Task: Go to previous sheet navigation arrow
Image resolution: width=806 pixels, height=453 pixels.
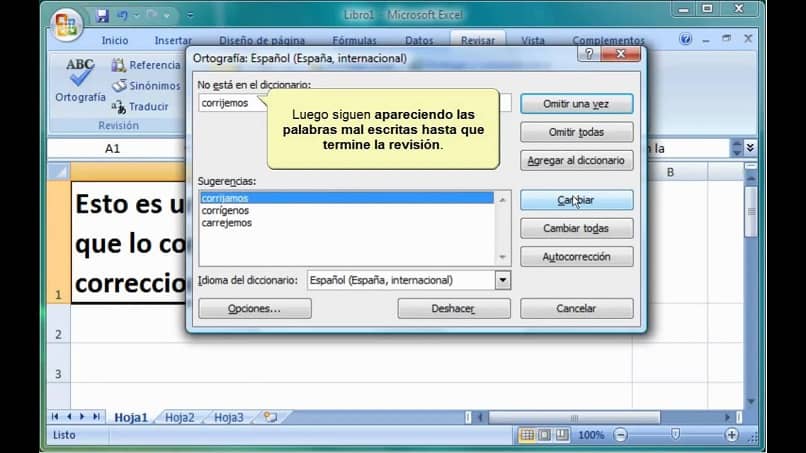Action: (x=69, y=416)
